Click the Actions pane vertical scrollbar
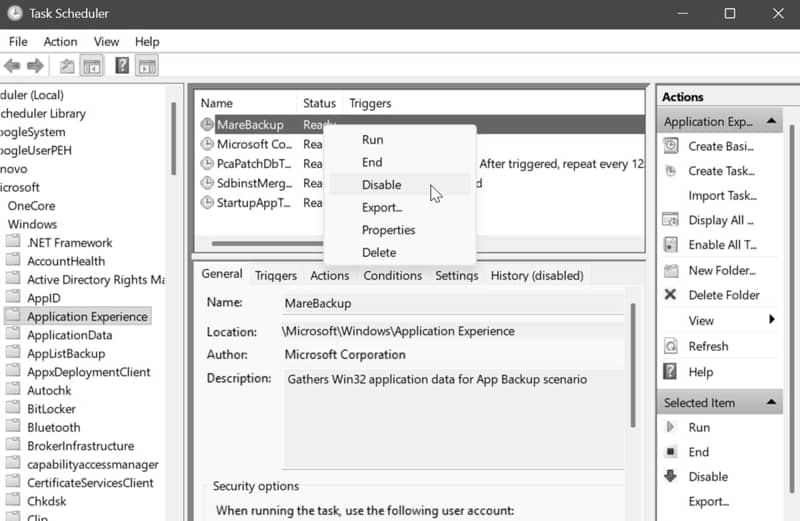This screenshot has height=521, width=800. pyautogui.click(x=792, y=309)
